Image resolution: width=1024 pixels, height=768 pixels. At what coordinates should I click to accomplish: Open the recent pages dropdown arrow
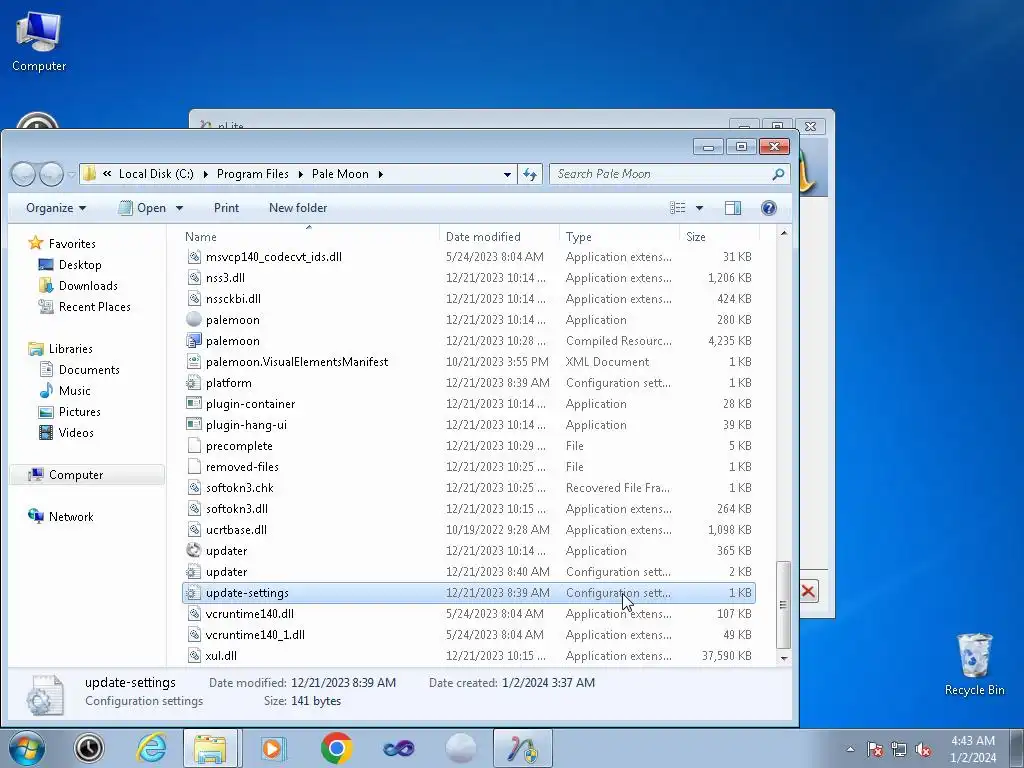71,175
